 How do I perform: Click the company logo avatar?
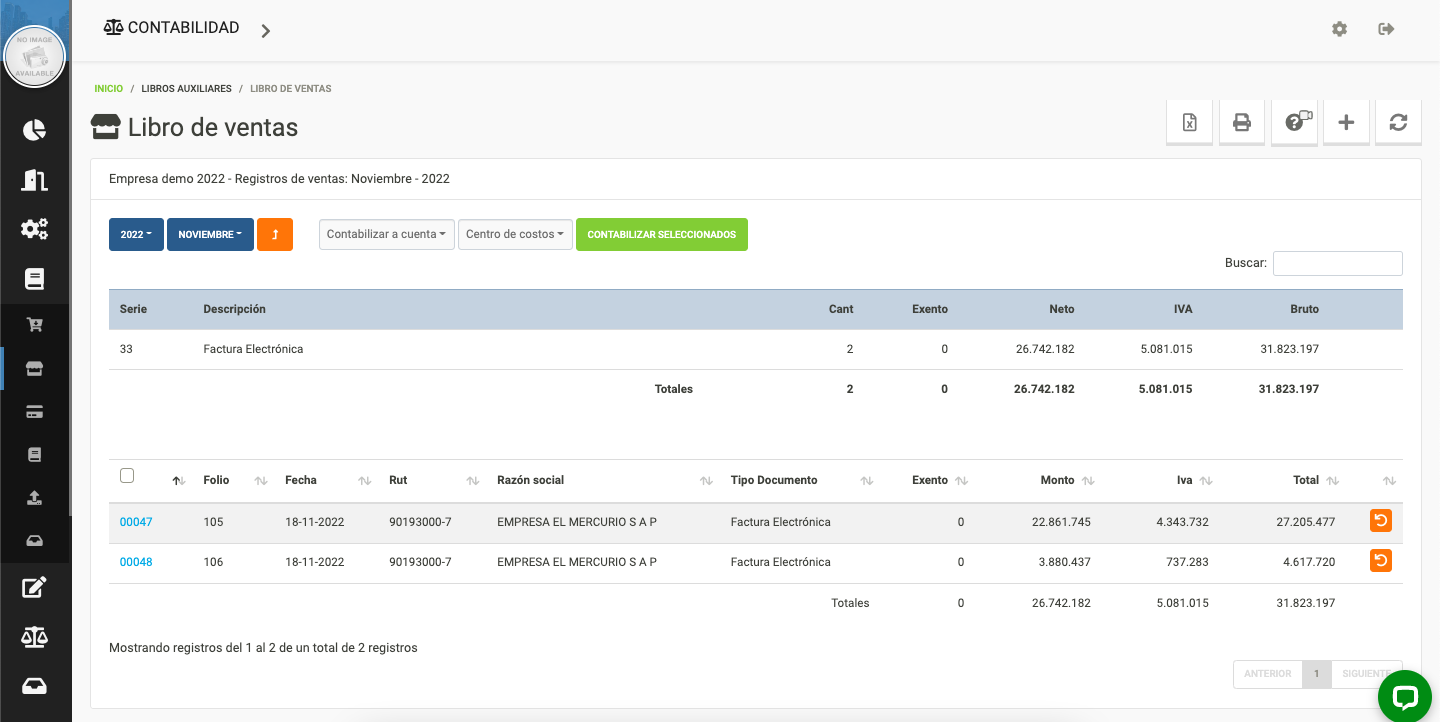click(35, 57)
